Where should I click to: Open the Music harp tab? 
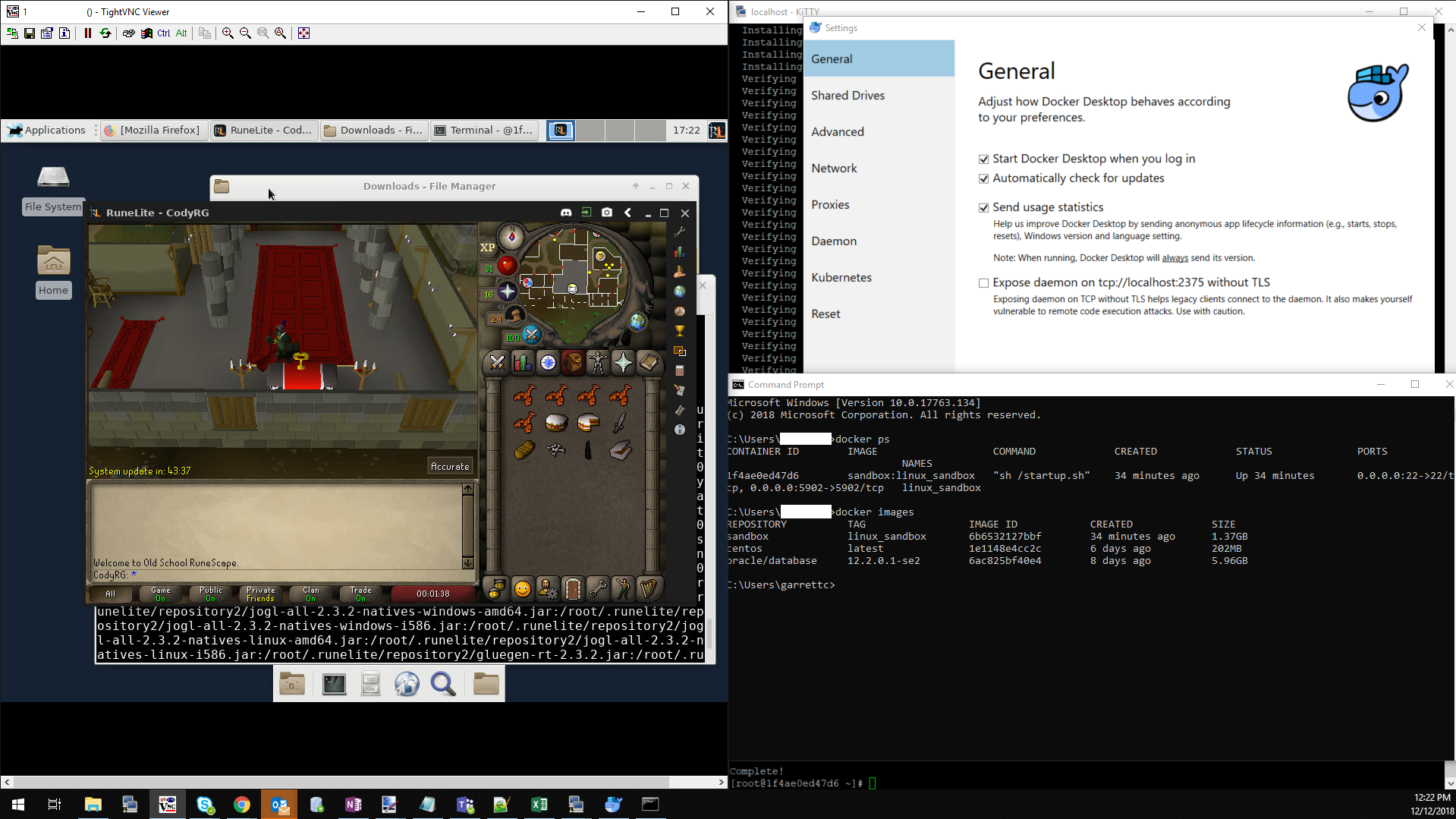point(648,589)
